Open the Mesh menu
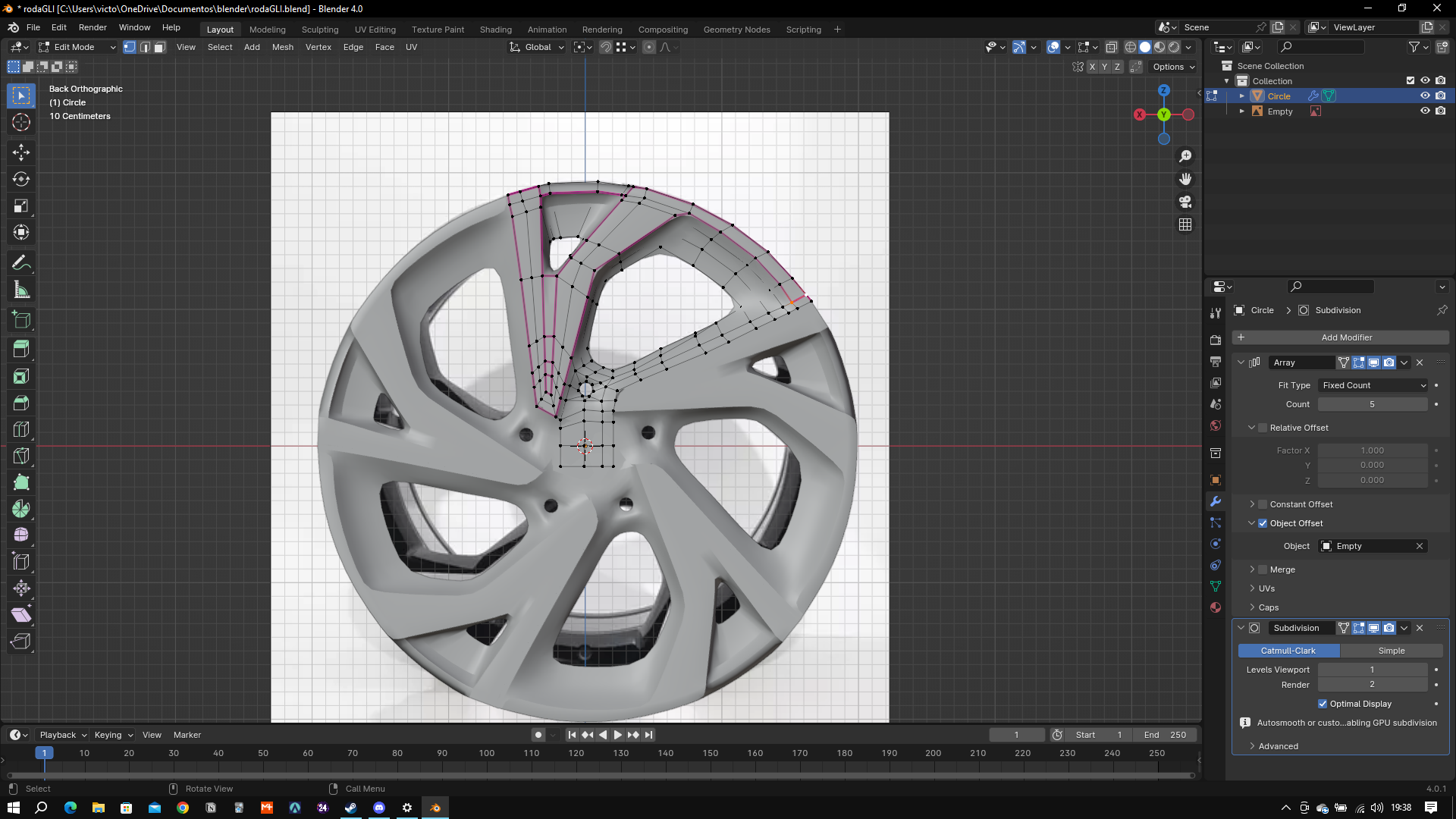Image resolution: width=1456 pixels, height=819 pixels. tap(282, 47)
